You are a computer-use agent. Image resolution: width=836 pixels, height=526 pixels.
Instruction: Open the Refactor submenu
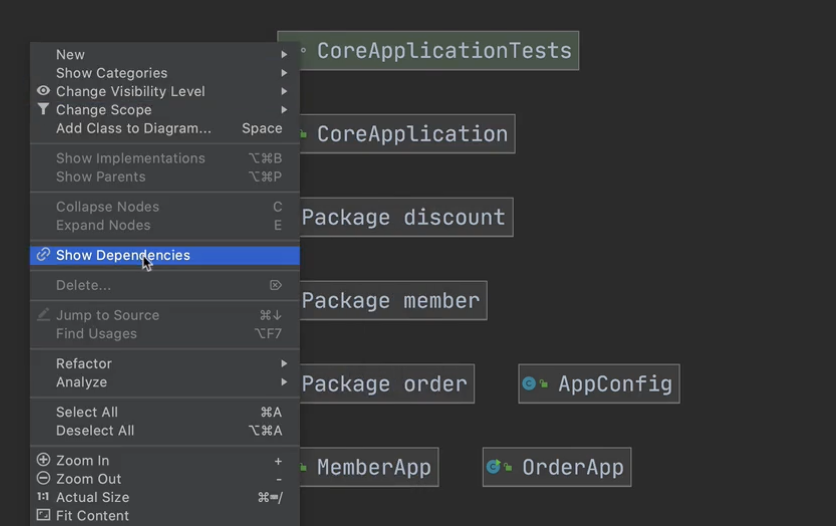pyautogui.click(x=284, y=364)
